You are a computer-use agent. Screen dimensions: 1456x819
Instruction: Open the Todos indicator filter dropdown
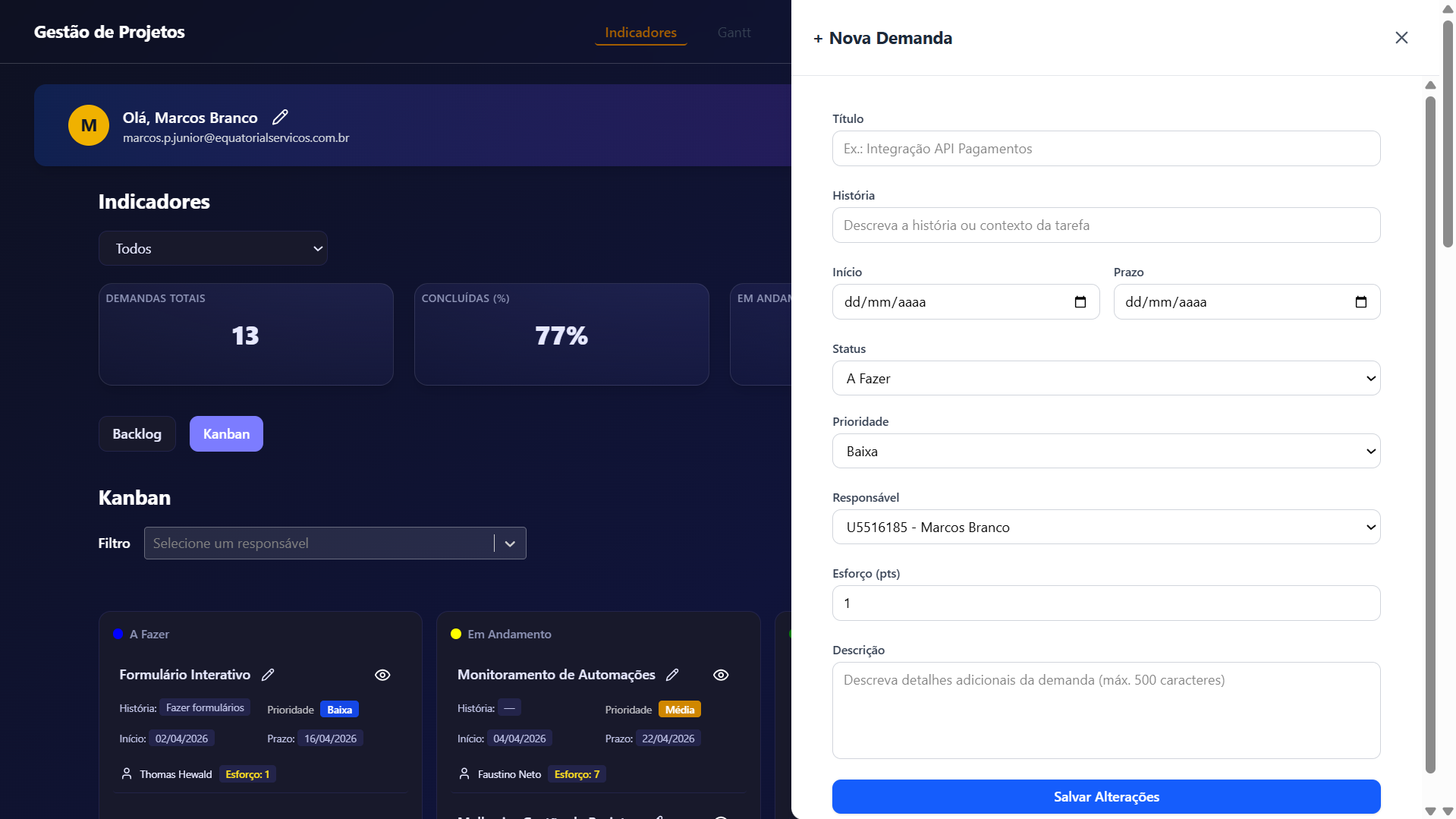(x=213, y=248)
